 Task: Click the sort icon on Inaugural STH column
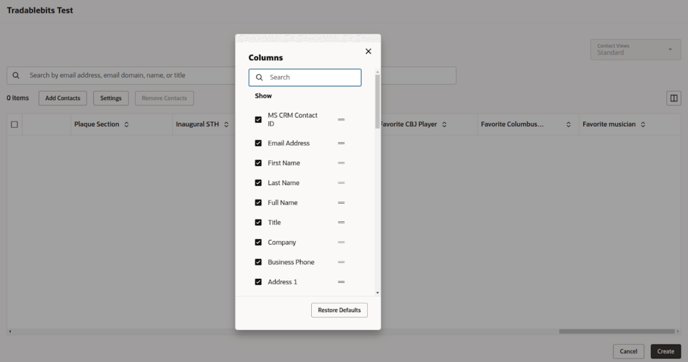(x=226, y=125)
